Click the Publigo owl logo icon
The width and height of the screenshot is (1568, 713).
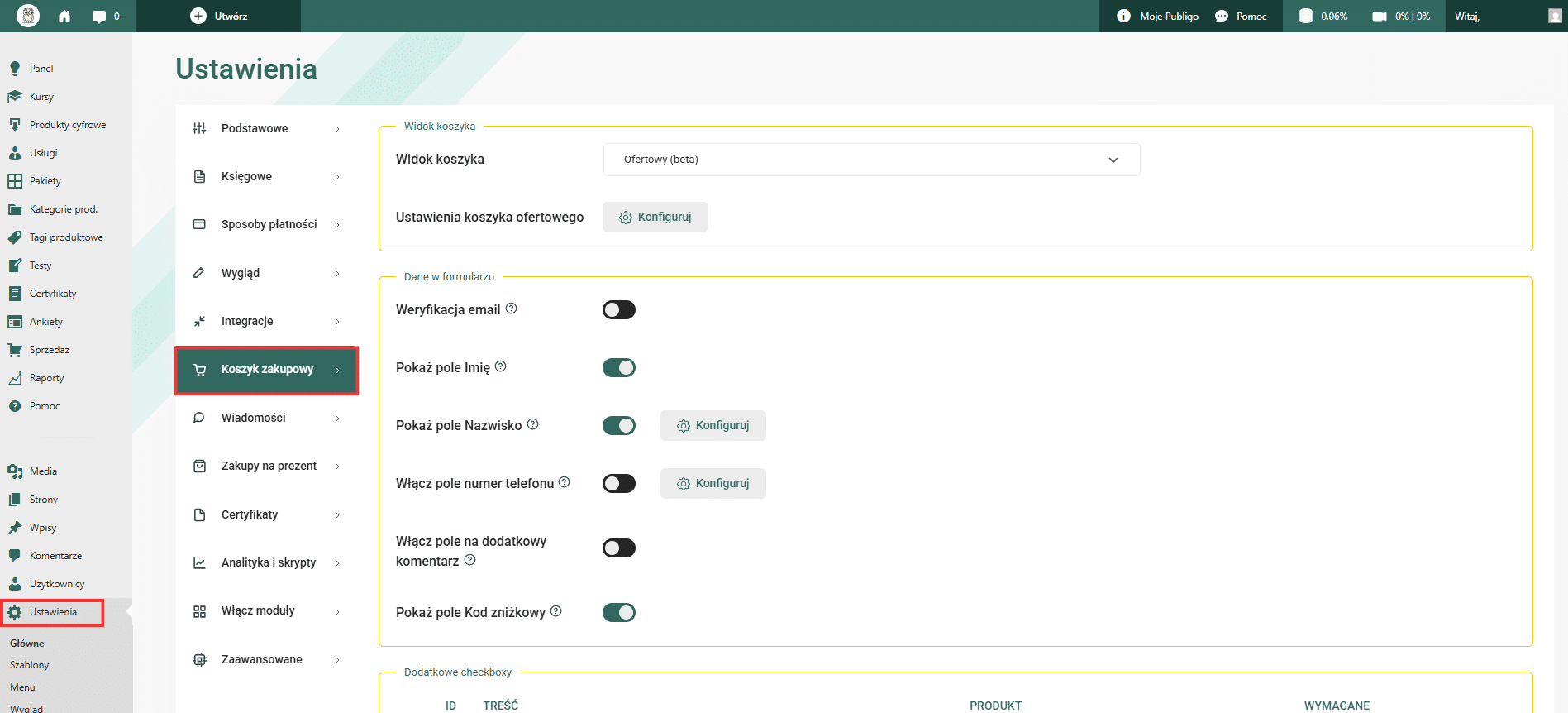pyautogui.click(x=28, y=16)
